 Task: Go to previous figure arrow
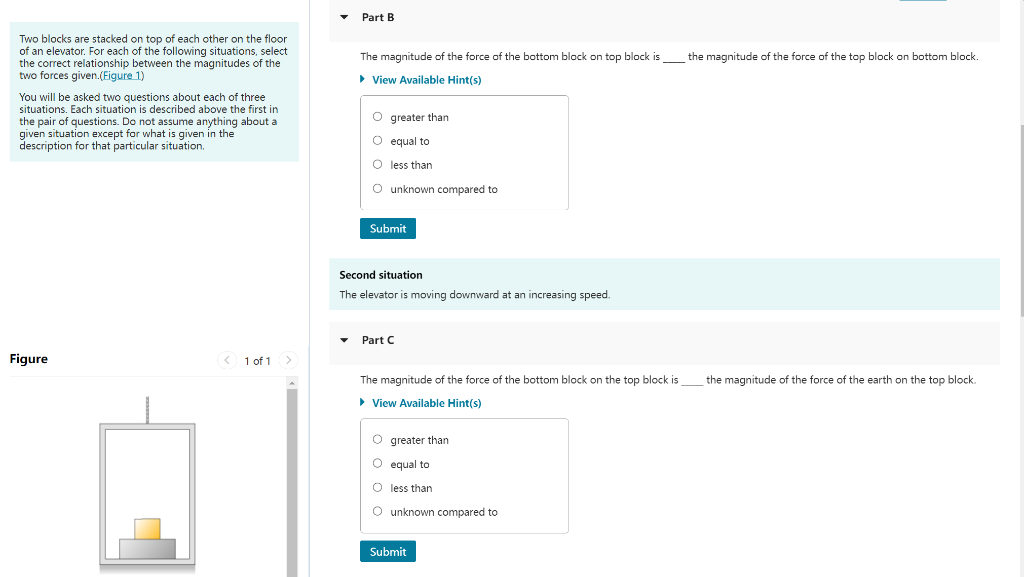227,360
